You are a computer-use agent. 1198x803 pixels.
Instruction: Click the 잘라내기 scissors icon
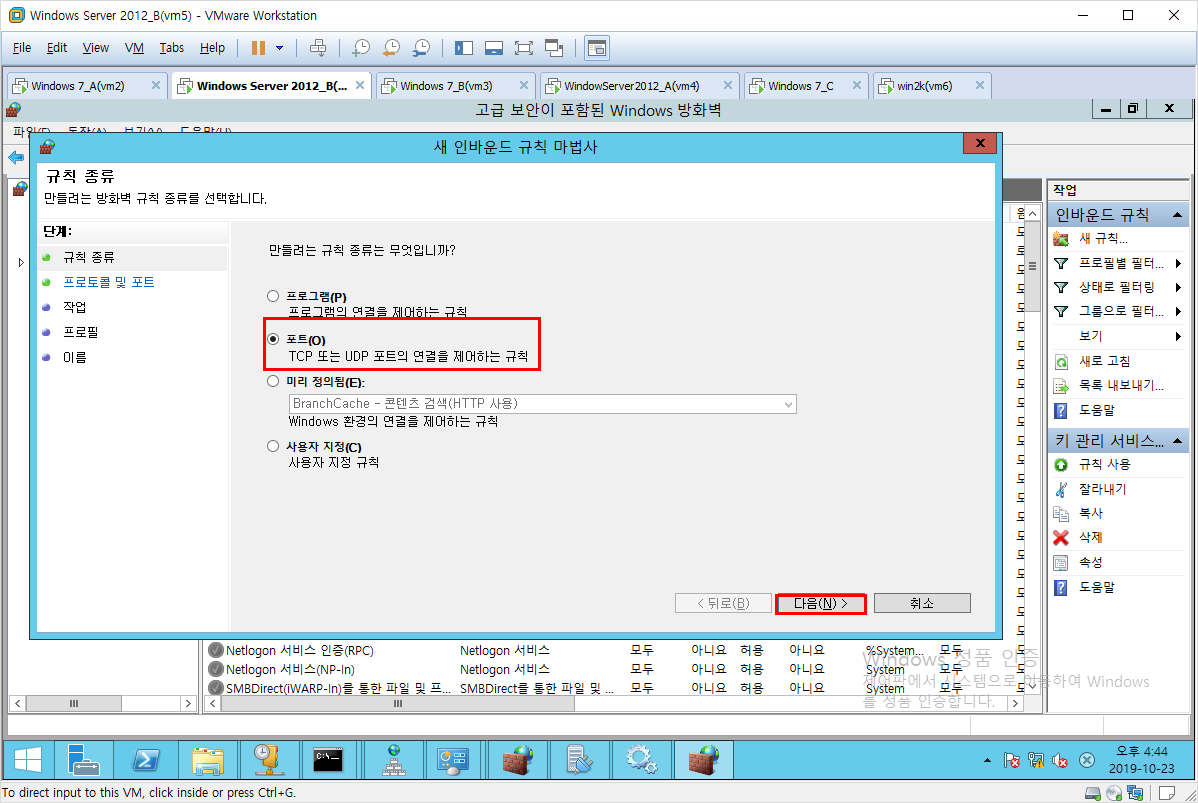click(1061, 490)
